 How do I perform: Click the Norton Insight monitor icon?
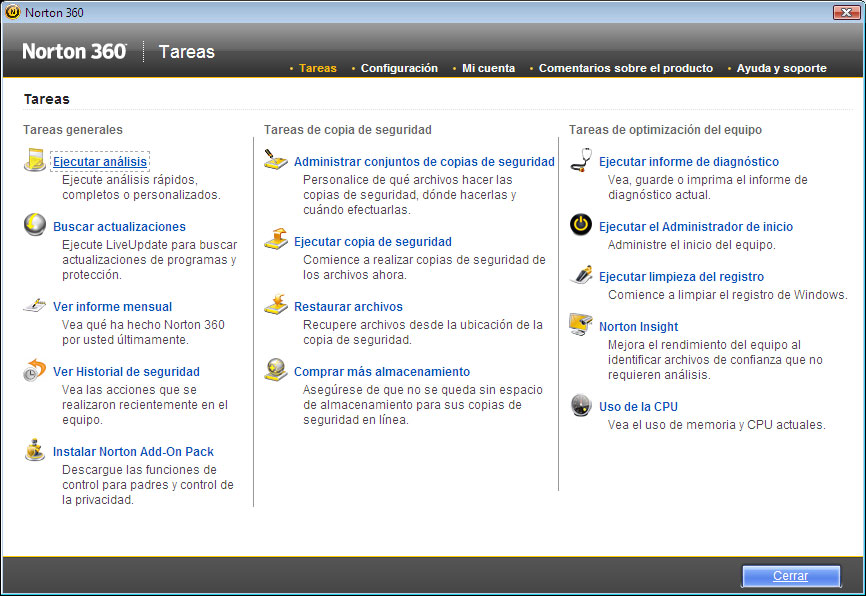pyautogui.click(x=581, y=325)
